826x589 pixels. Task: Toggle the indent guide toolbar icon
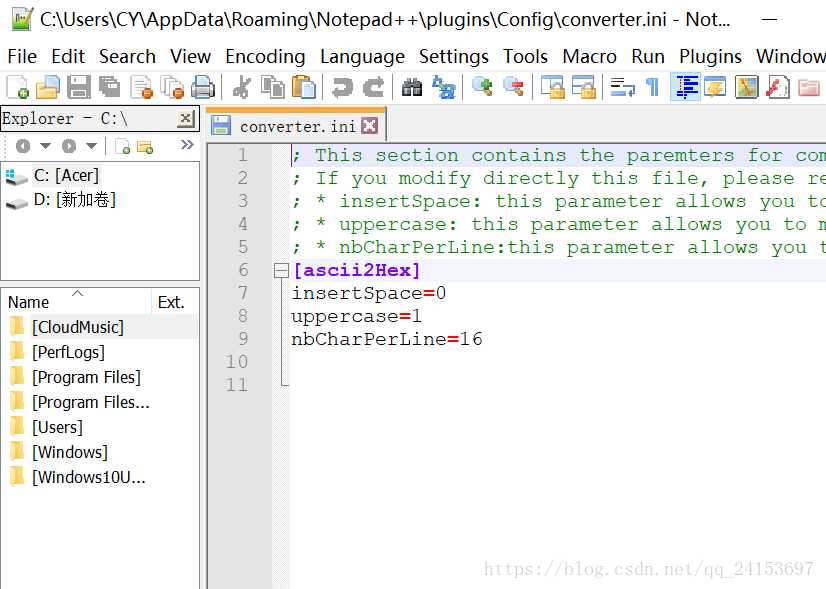685,87
